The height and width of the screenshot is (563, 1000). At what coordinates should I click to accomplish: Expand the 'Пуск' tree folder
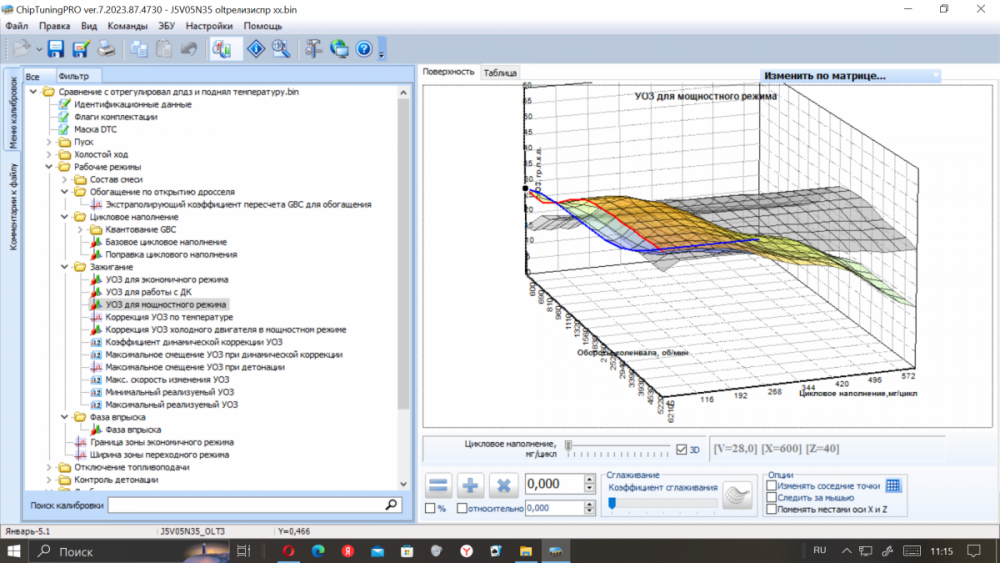pyautogui.click(x=51, y=142)
